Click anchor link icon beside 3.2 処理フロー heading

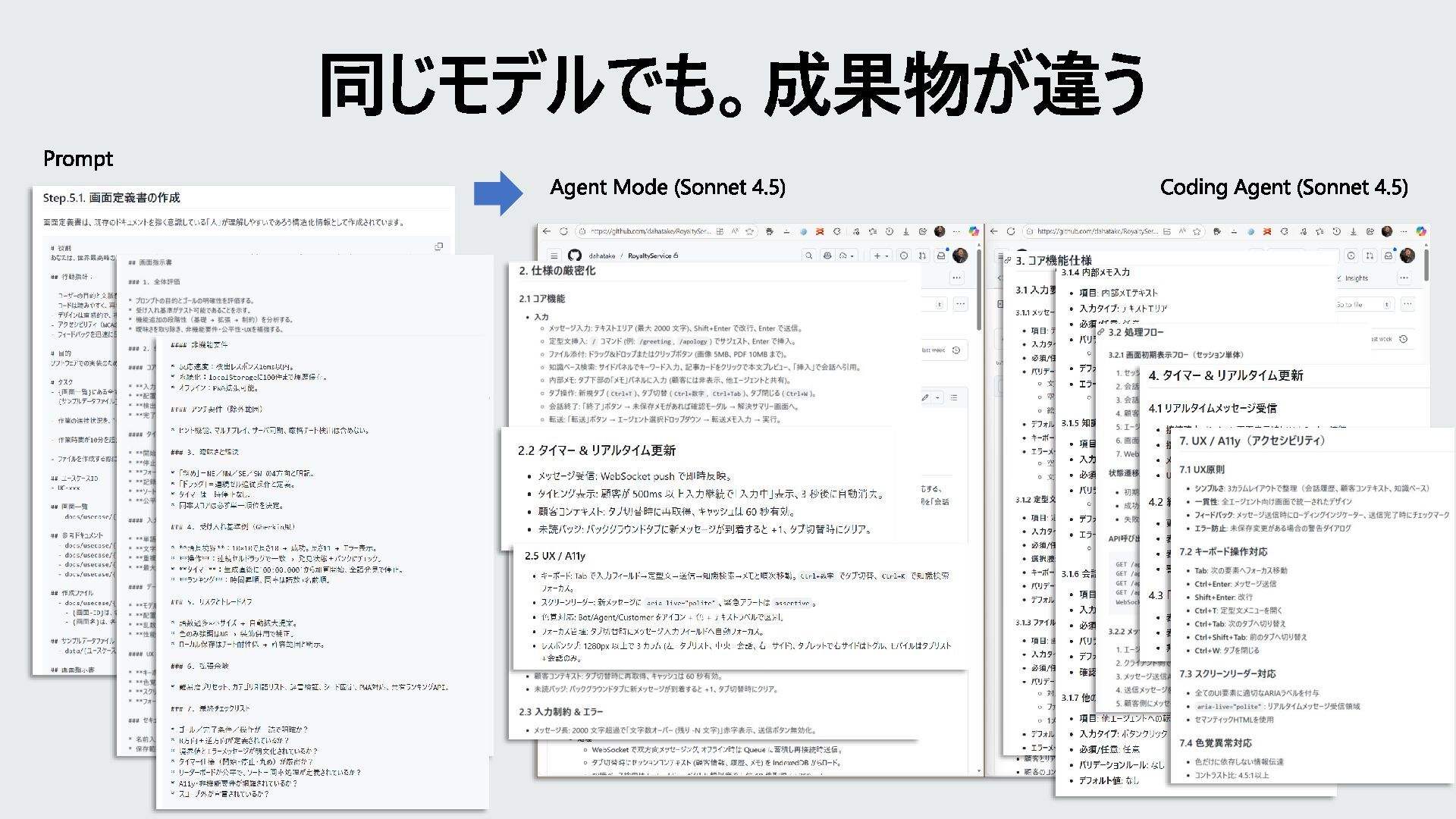(1101, 332)
